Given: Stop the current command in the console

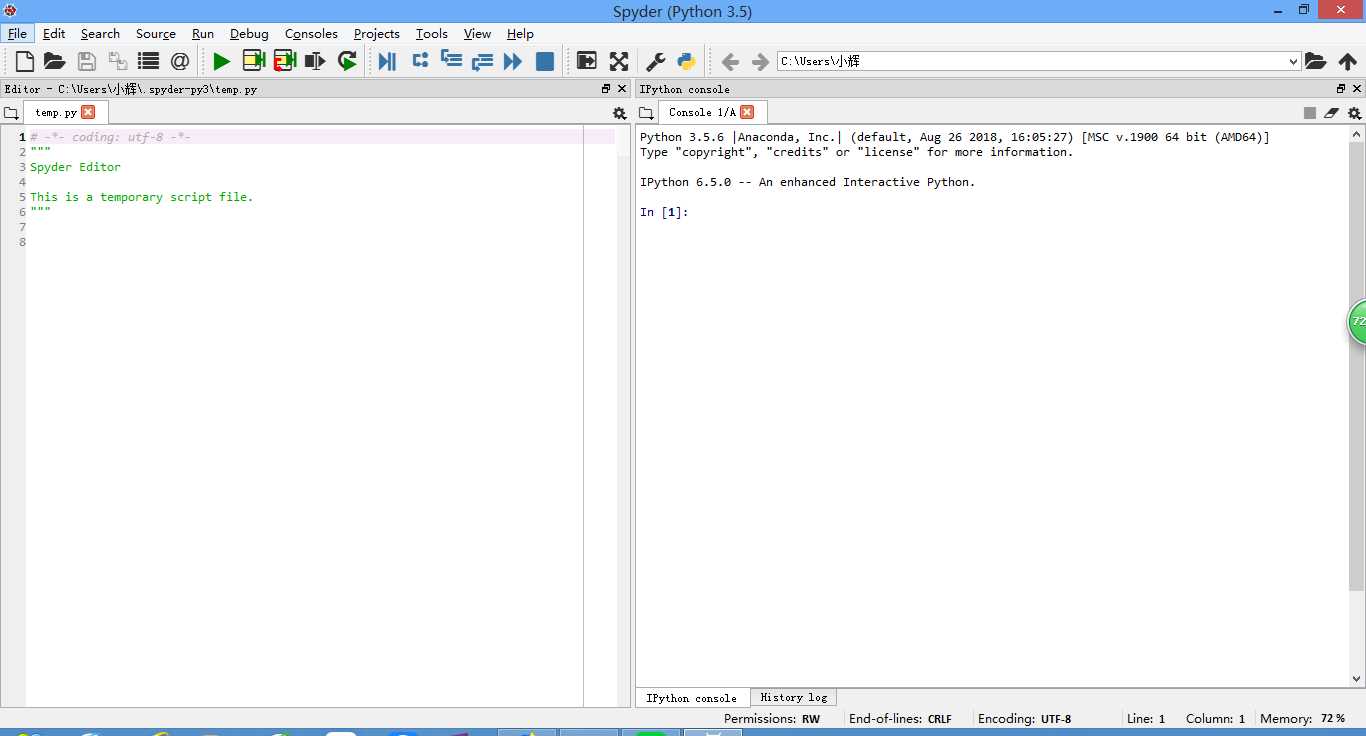Looking at the screenshot, I should (1310, 113).
